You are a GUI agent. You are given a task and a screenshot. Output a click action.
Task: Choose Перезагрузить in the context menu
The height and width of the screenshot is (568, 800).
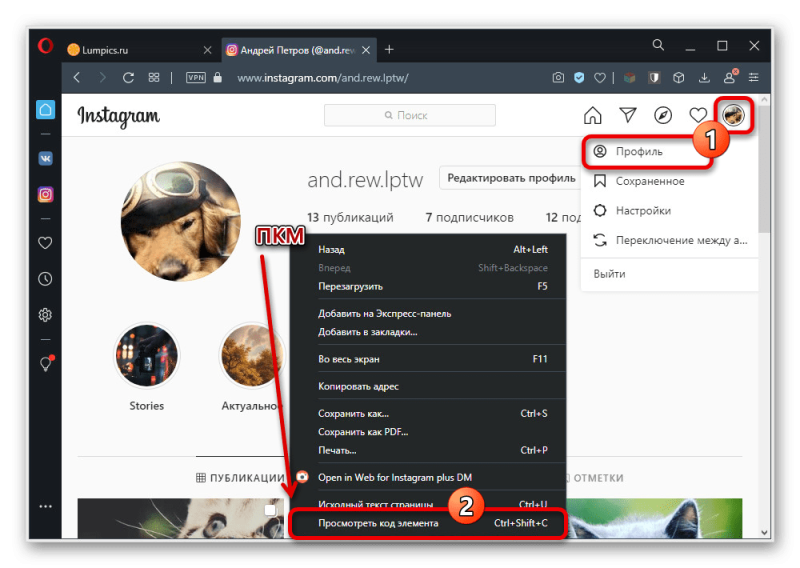[428, 286]
